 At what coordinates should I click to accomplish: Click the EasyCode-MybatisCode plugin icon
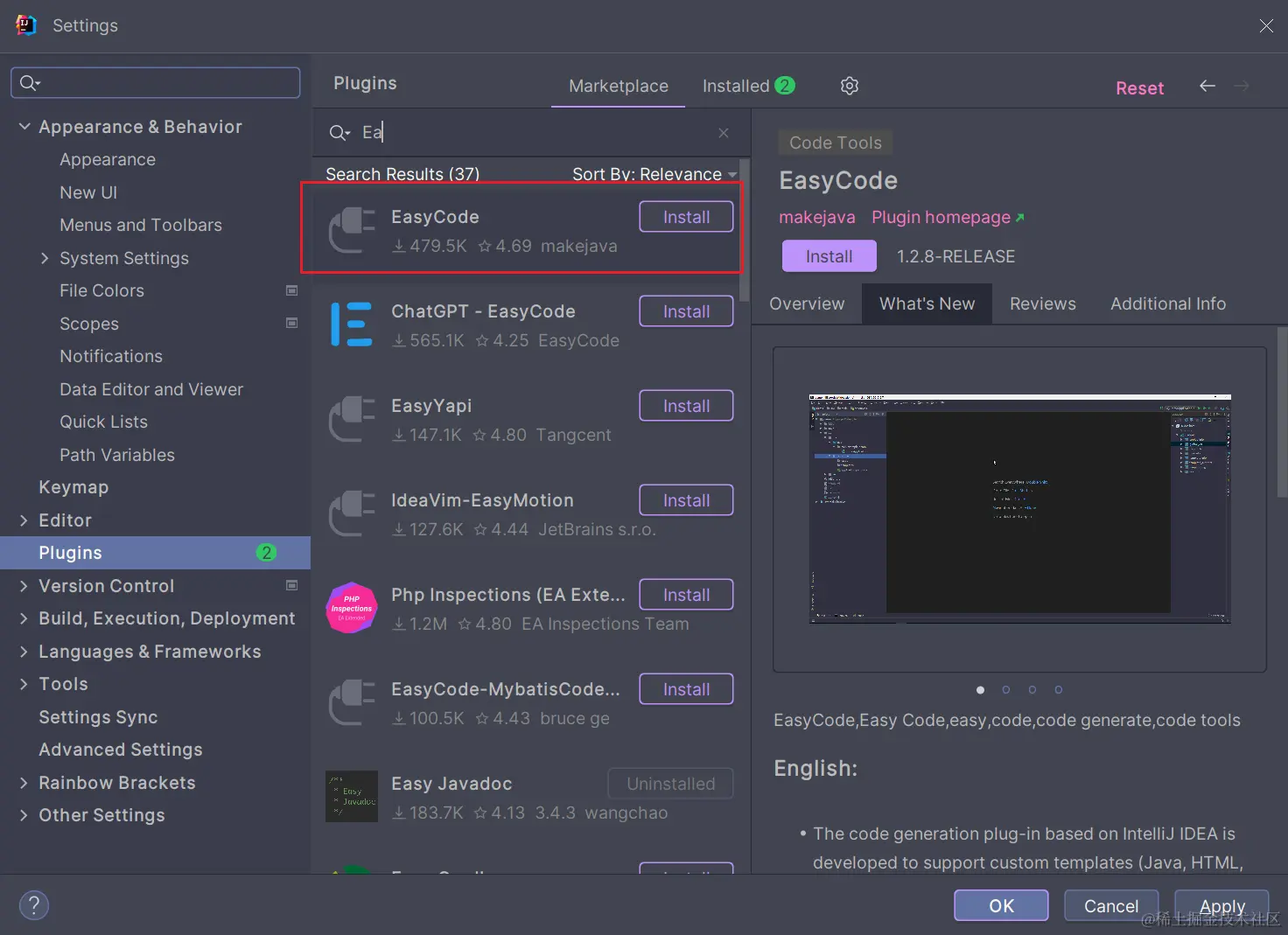click(352, 702)
